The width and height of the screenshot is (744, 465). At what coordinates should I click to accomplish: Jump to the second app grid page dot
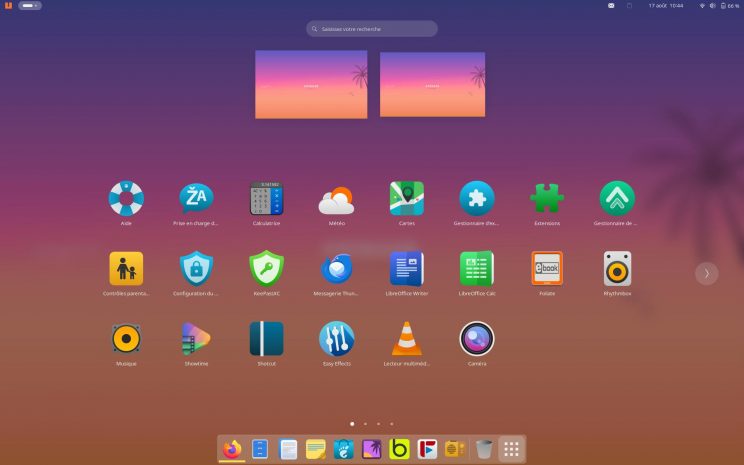click(x=365, y=424)
